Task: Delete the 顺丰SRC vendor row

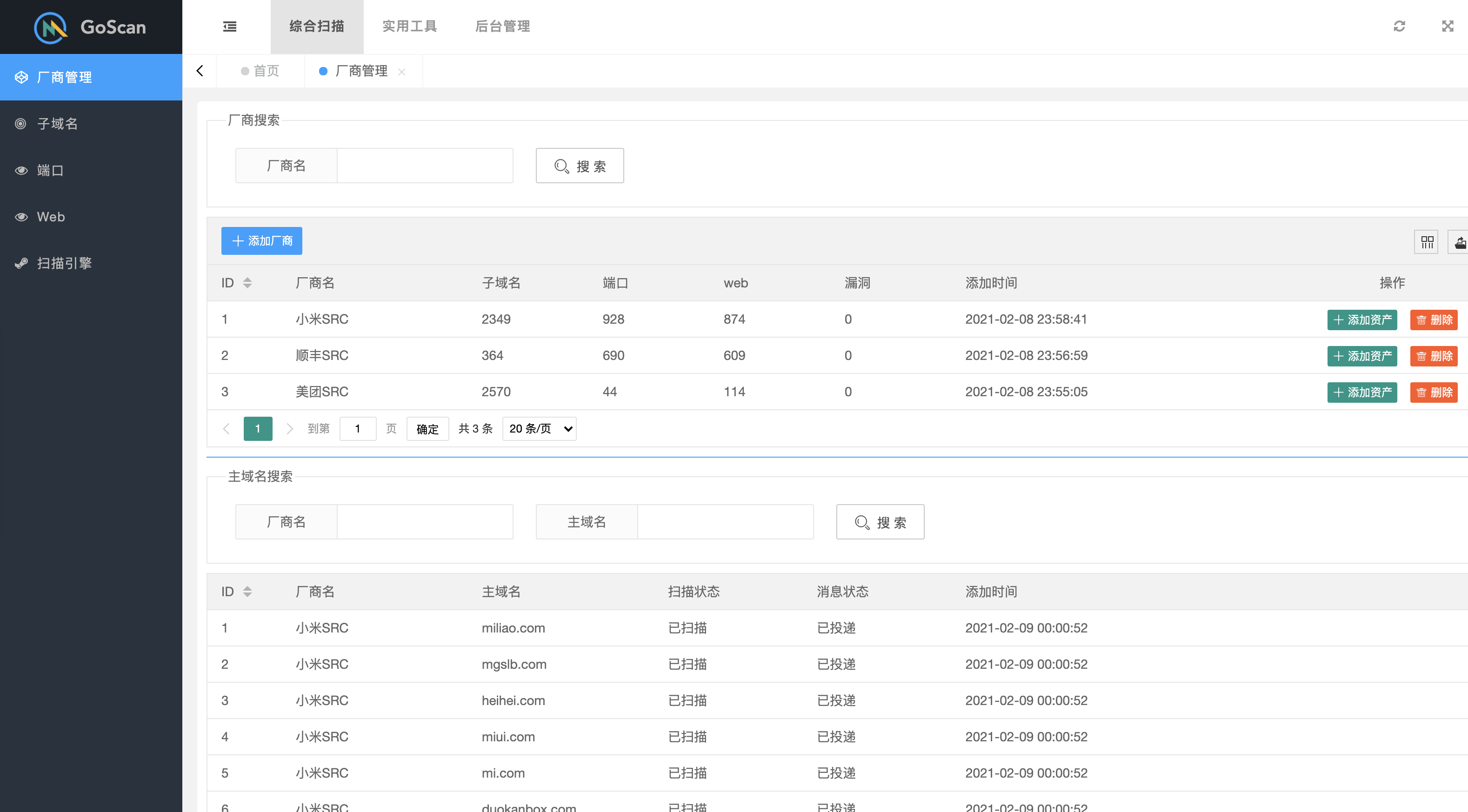Action: pyautogui.click(x=1434, y=356)
